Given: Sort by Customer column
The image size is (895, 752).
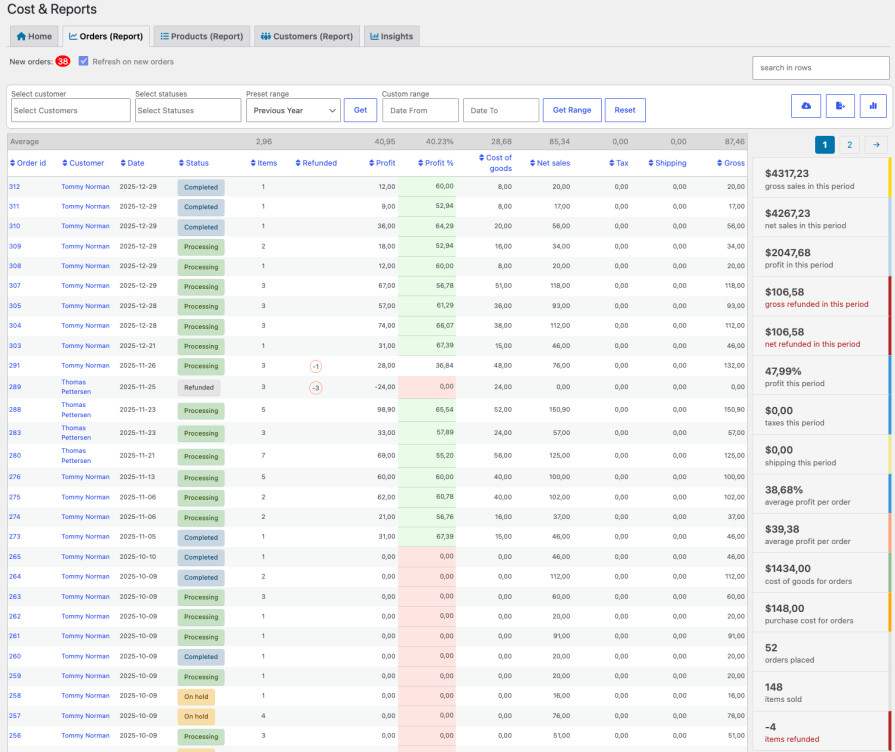Looking at the screenshot, I should tap(83, 163).
